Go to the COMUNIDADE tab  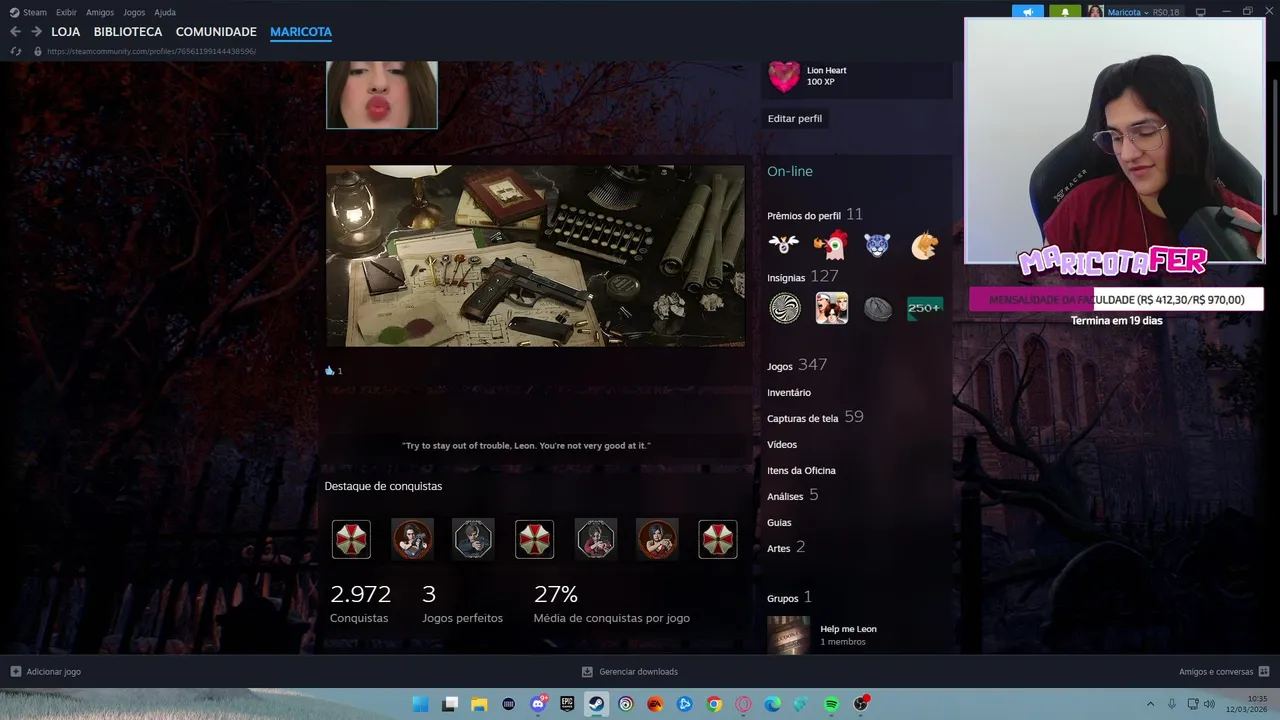pos(216,32)
